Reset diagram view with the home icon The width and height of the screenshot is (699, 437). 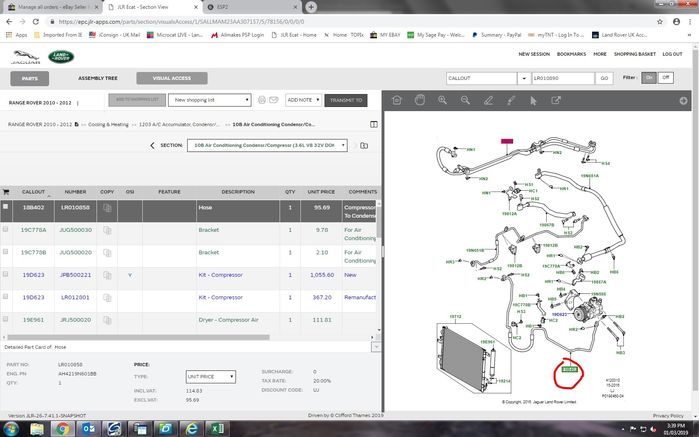(x=396, y=100)
